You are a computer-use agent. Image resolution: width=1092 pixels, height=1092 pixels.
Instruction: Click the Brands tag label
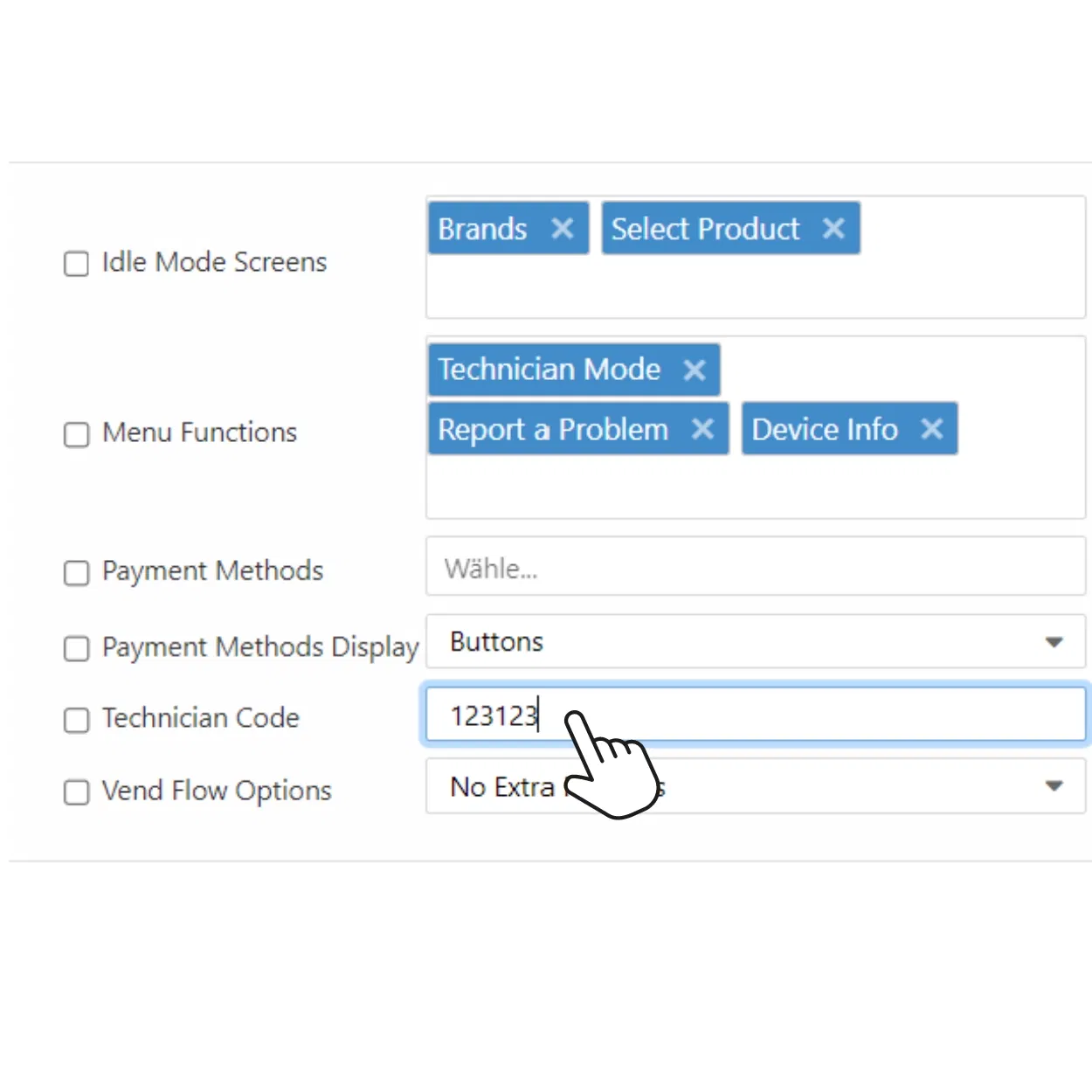pos(482,229)
